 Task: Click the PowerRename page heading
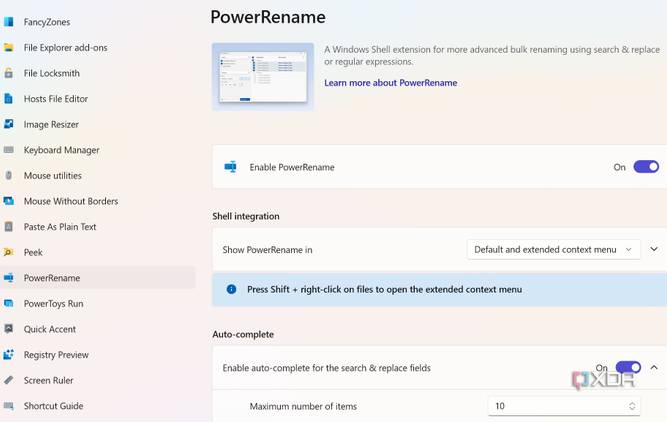click(268, 17)
